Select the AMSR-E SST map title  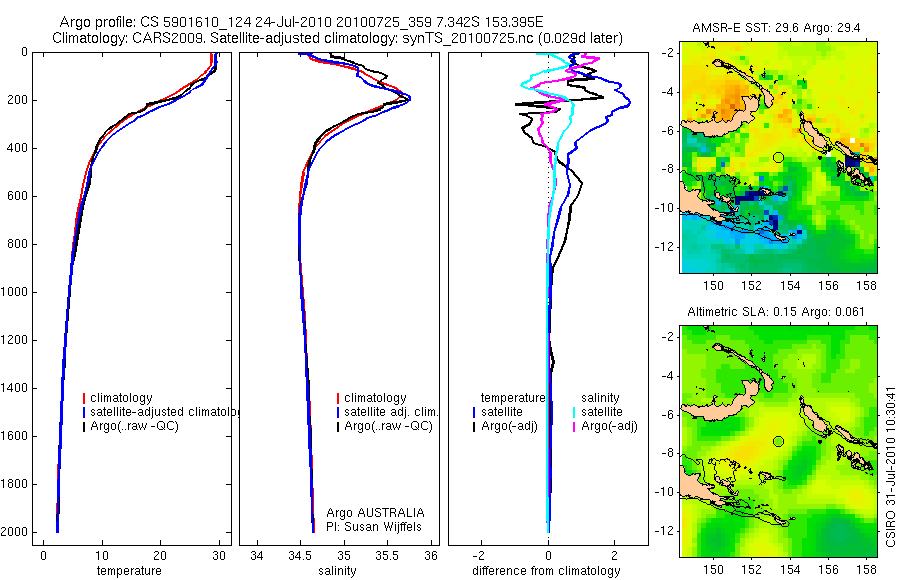pos(776,28)
